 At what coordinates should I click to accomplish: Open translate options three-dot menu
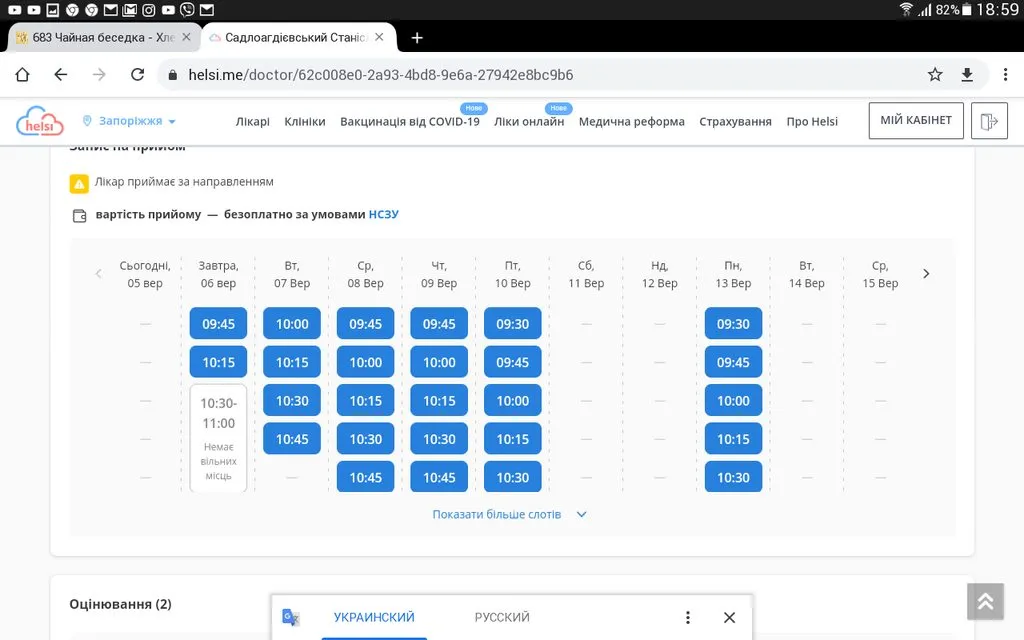pos(687,618)
